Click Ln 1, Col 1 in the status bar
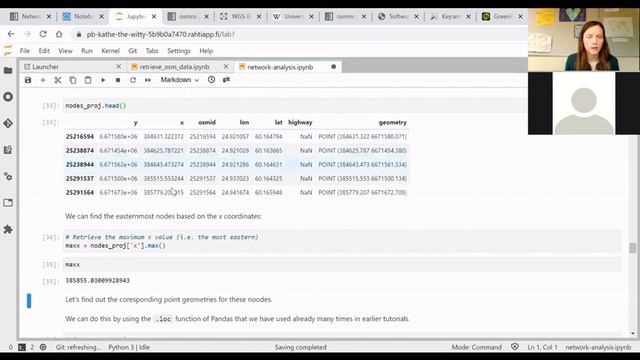Screen dimensions: 640x360 542,347
